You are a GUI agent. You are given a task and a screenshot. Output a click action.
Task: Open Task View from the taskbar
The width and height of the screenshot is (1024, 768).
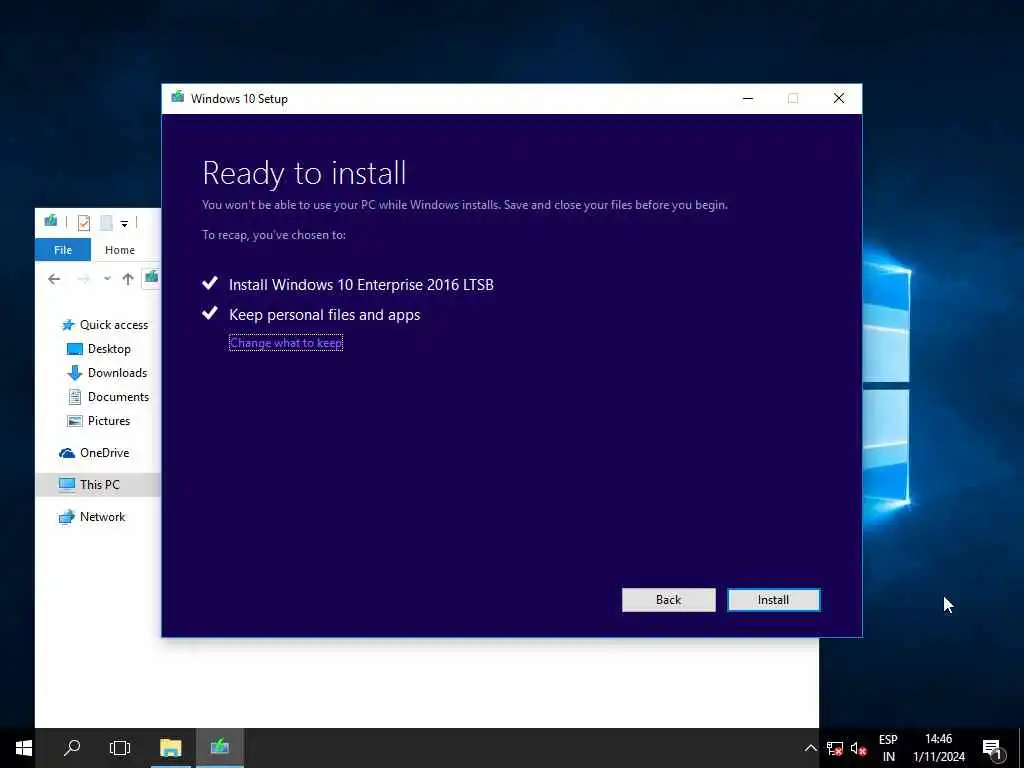120,748
